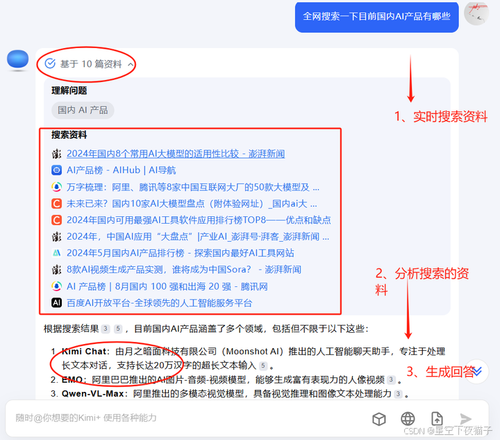This screenshot has height=440, width=500.
Task: Open link 未来已来？国内10家AI大模型盘点
Action: click(192, 203)
